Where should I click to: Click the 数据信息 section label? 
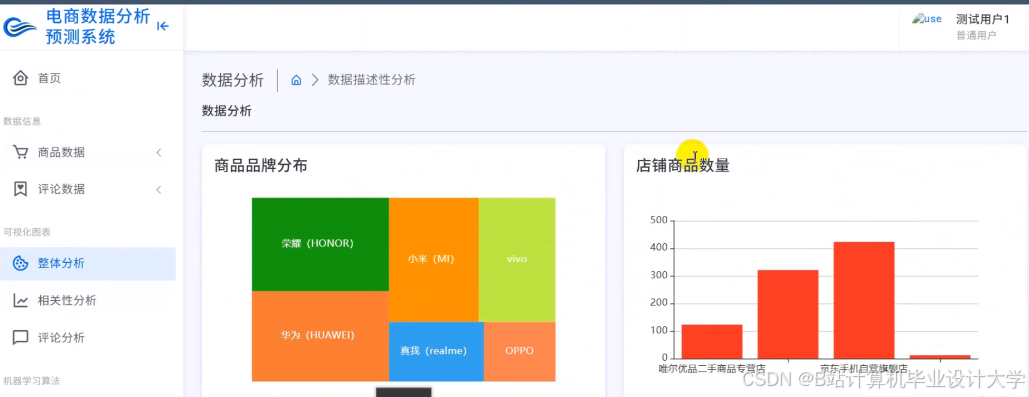pyautogui.click(x=22, y=121)
